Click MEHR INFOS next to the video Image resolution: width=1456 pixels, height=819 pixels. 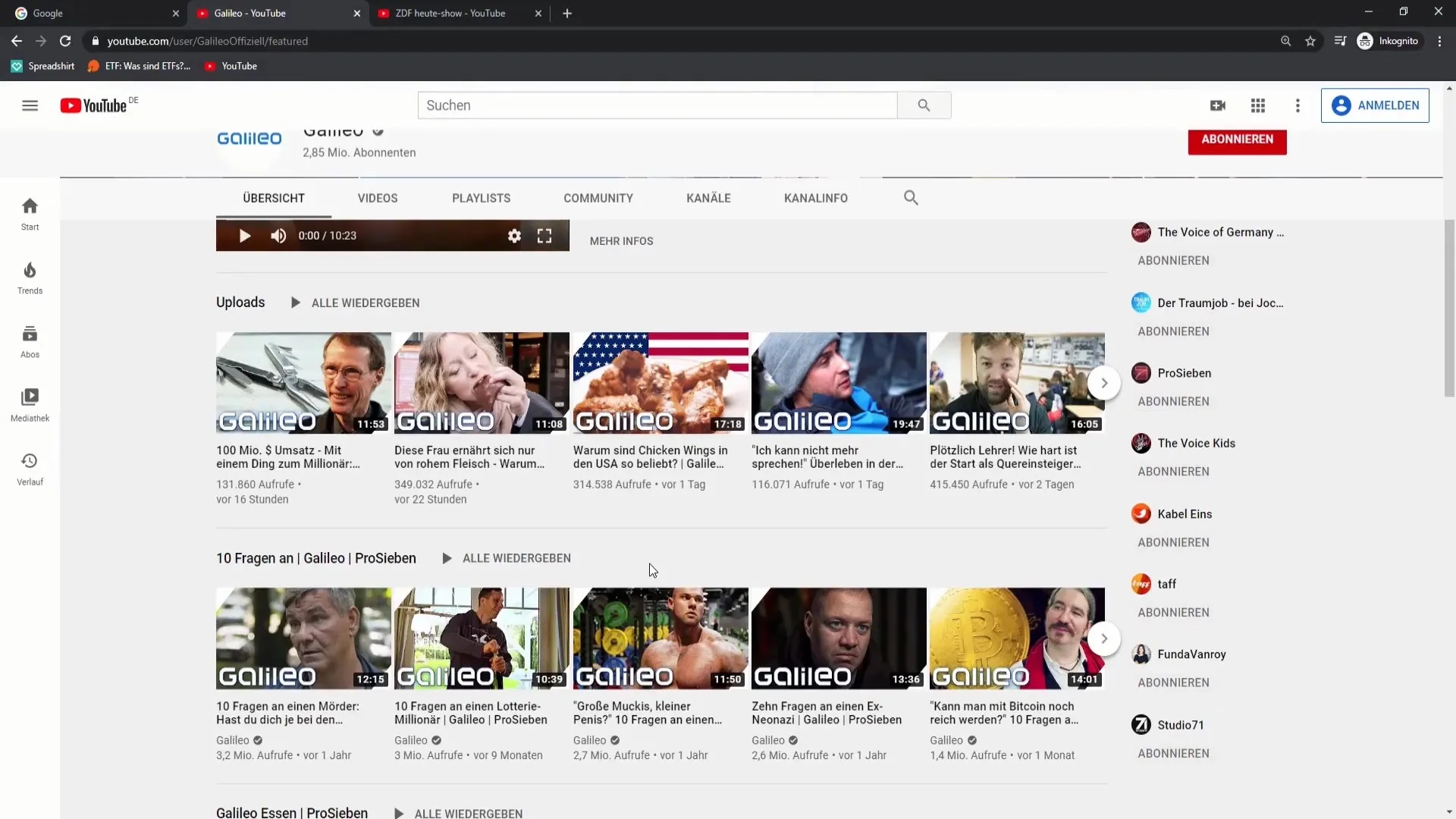click(621, 241)
